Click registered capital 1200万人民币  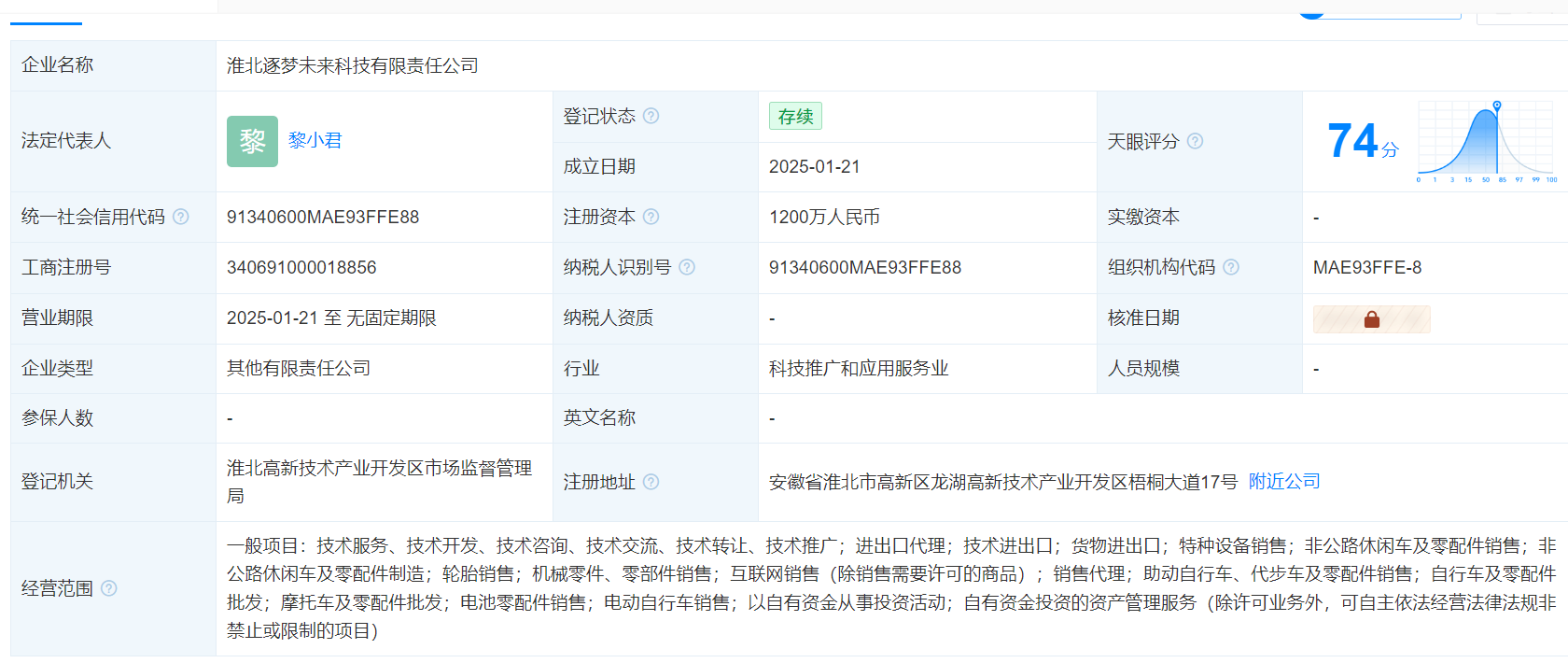824,217
